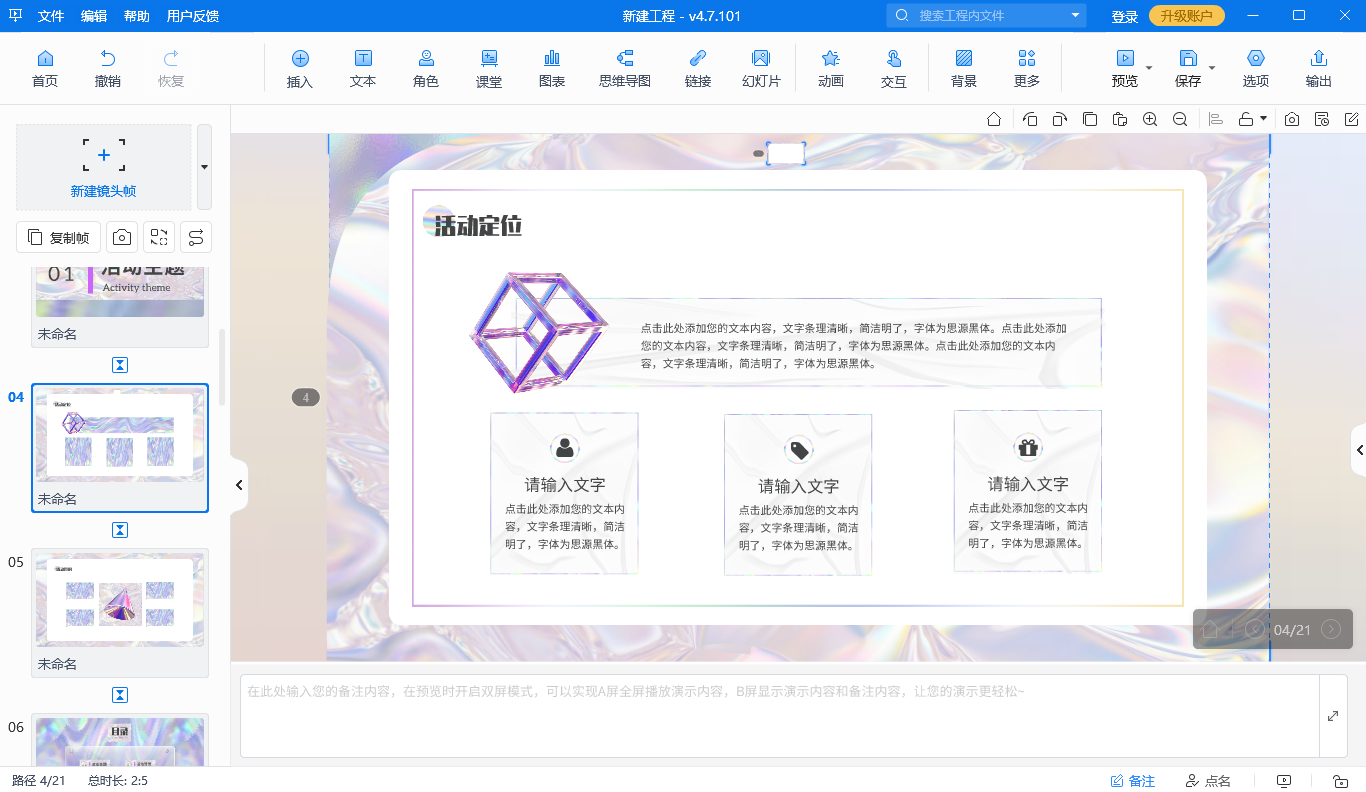Image resolution: width=1366 pixels, height=792 pixels.
Task: Go to 首页 home toolbar button
Action: 44,69
